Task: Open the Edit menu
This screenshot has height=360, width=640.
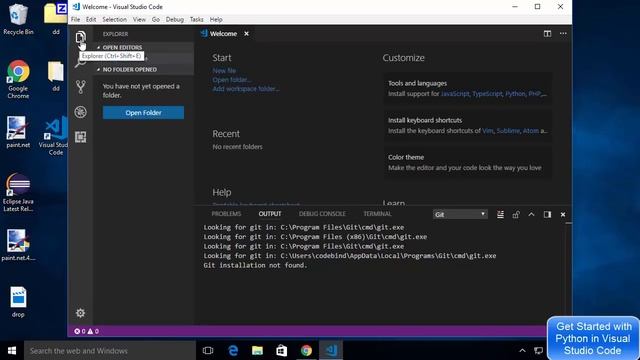Action: click(x=91, y=19)
